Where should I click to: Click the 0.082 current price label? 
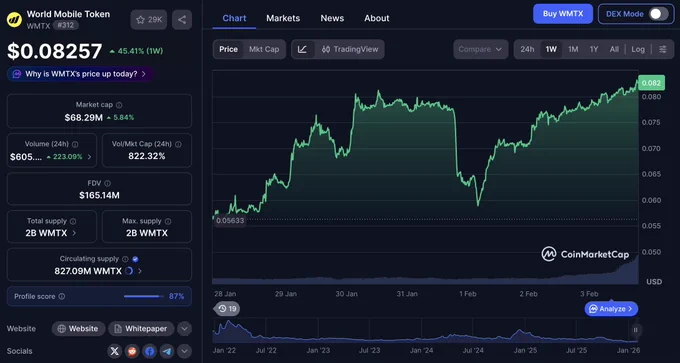(651, 82)
